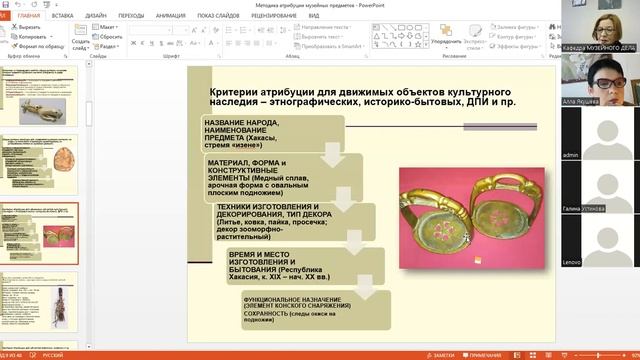Insert text box from shapes gallery
640x360 pixels.
pyautogui.click(x=376, y=27)
